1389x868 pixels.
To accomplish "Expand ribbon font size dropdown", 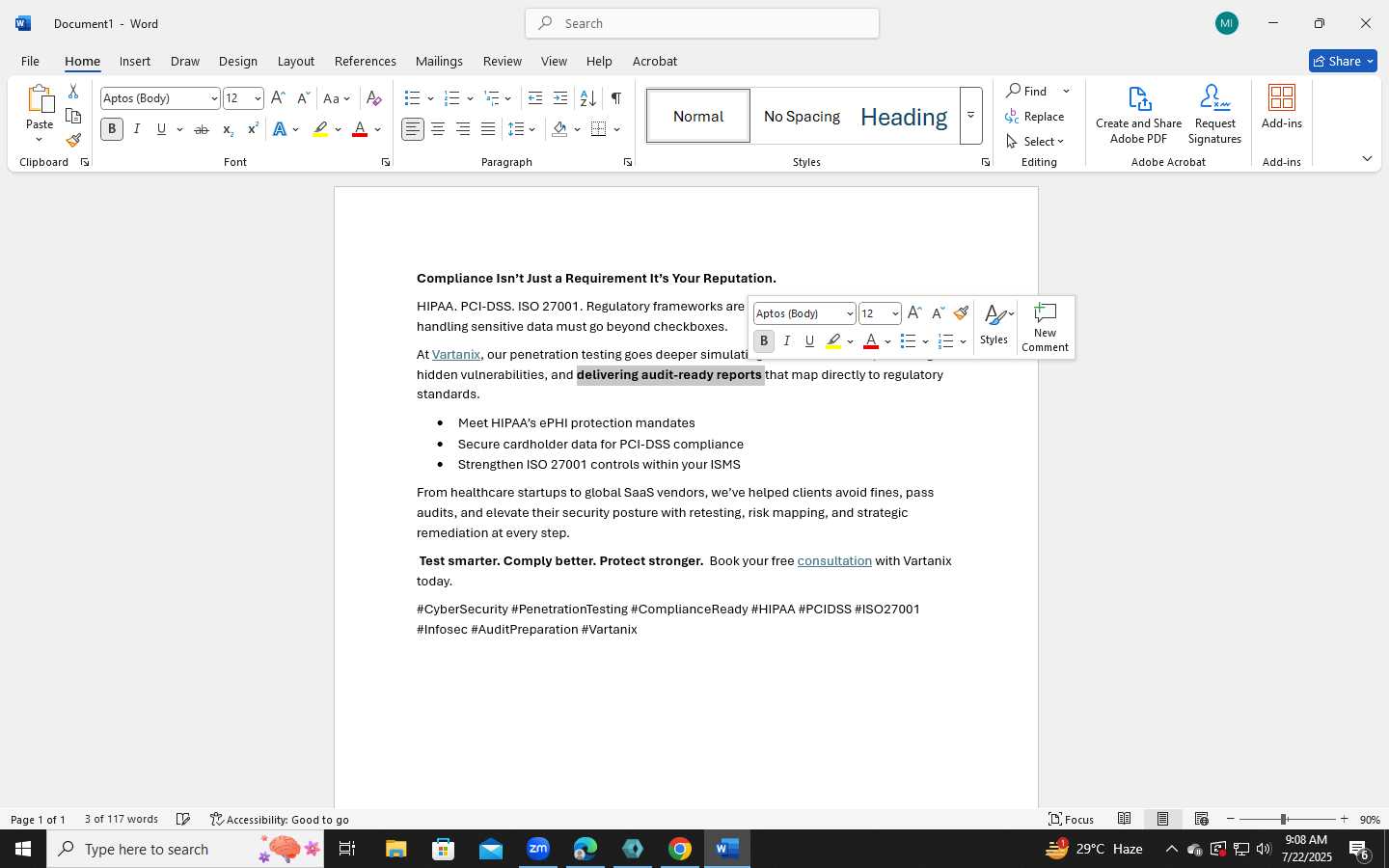I will [258, 98].
